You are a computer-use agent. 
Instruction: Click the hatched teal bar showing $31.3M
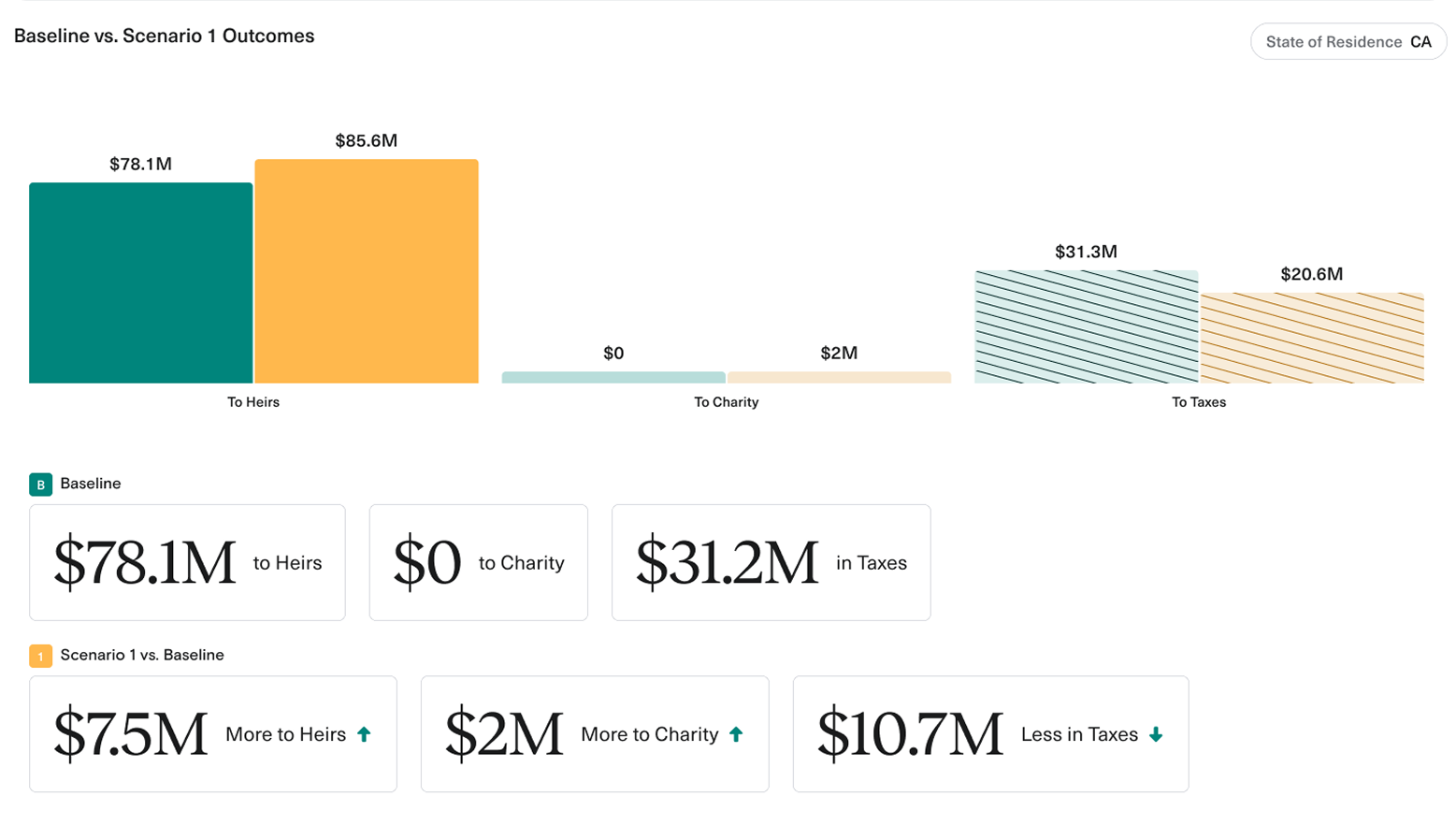pyautogui.click(x=1086, y=327)
